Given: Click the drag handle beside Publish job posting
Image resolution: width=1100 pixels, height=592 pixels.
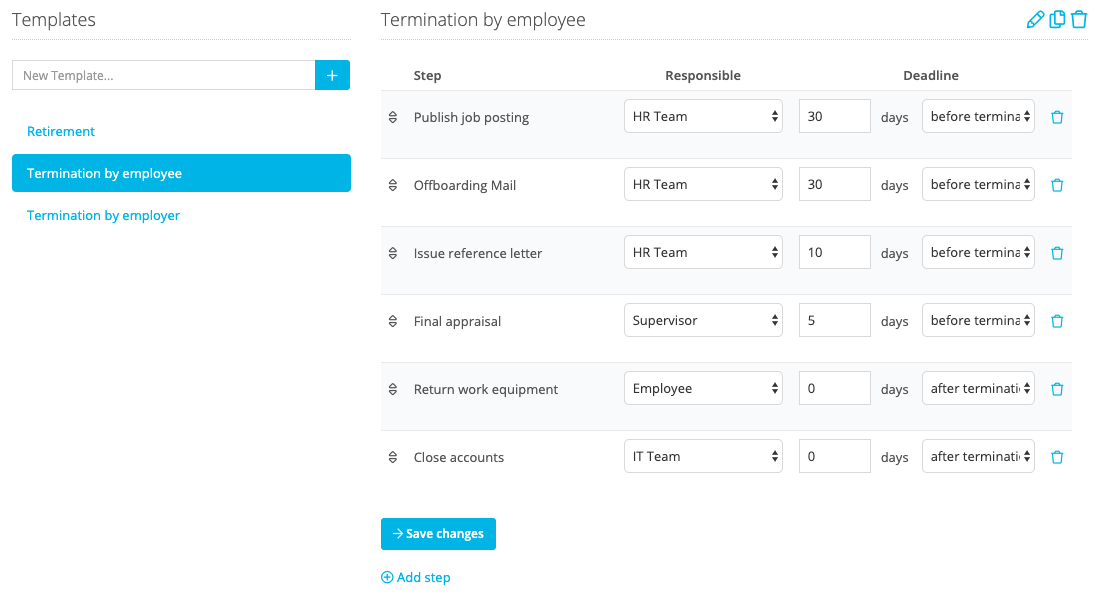Looking at the screenshot, I should tap(392, 116).
